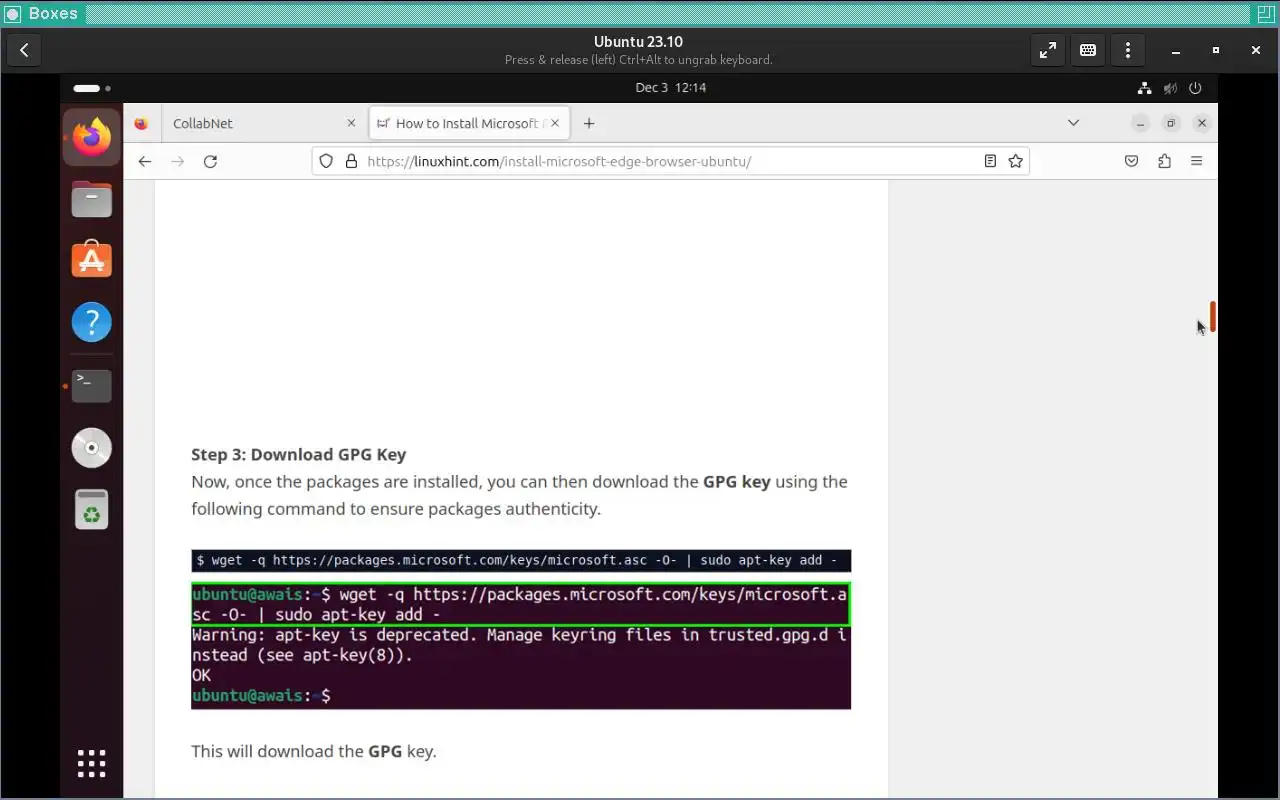
Task: Open a new browser tab
Action: [x=589, y=123]
